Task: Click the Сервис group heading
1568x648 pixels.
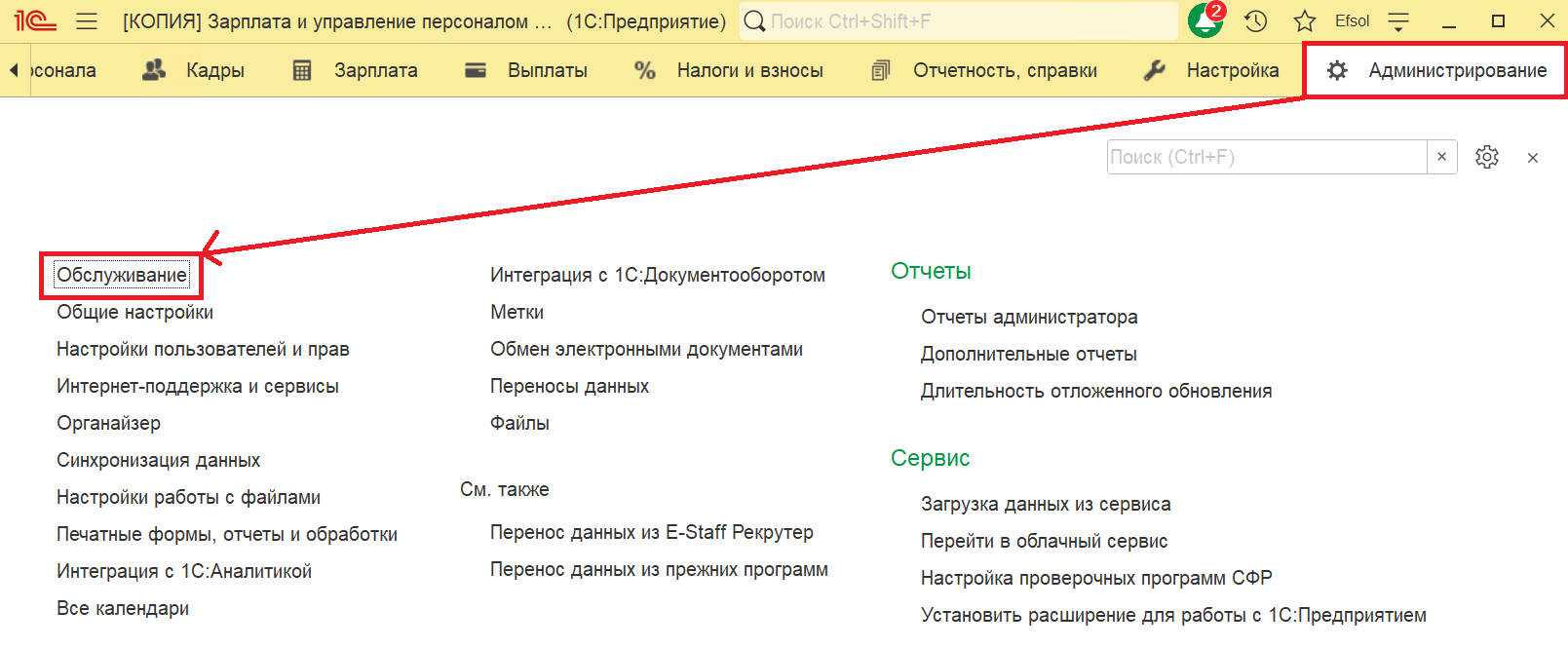Action: pos(930,458)
